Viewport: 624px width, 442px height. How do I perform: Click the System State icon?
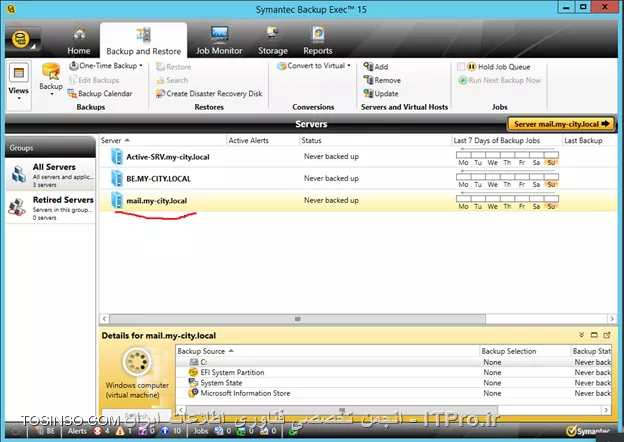(x=193, y=383)
